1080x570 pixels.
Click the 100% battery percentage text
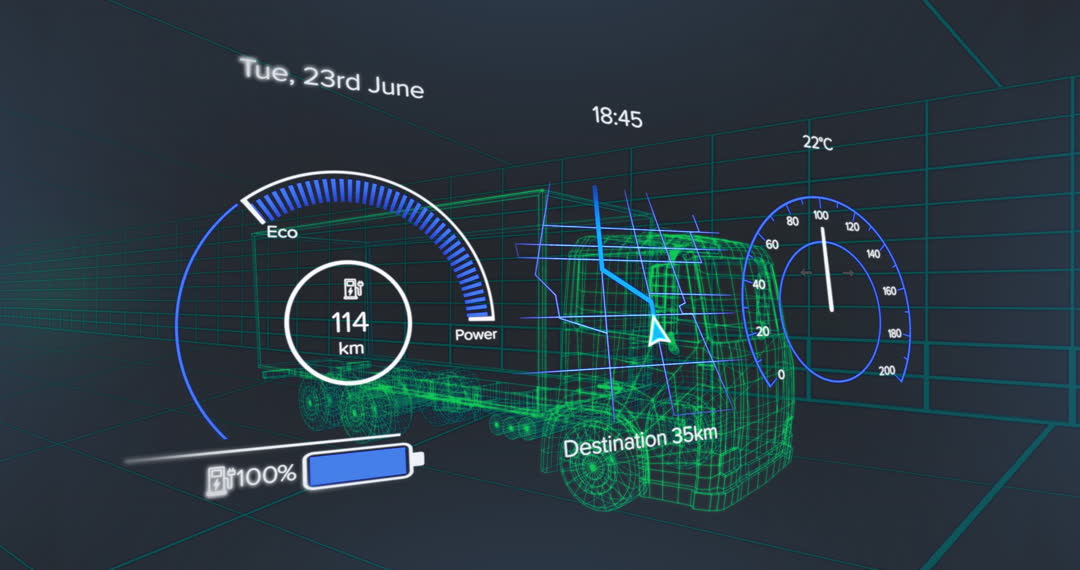tap(265, 474)
